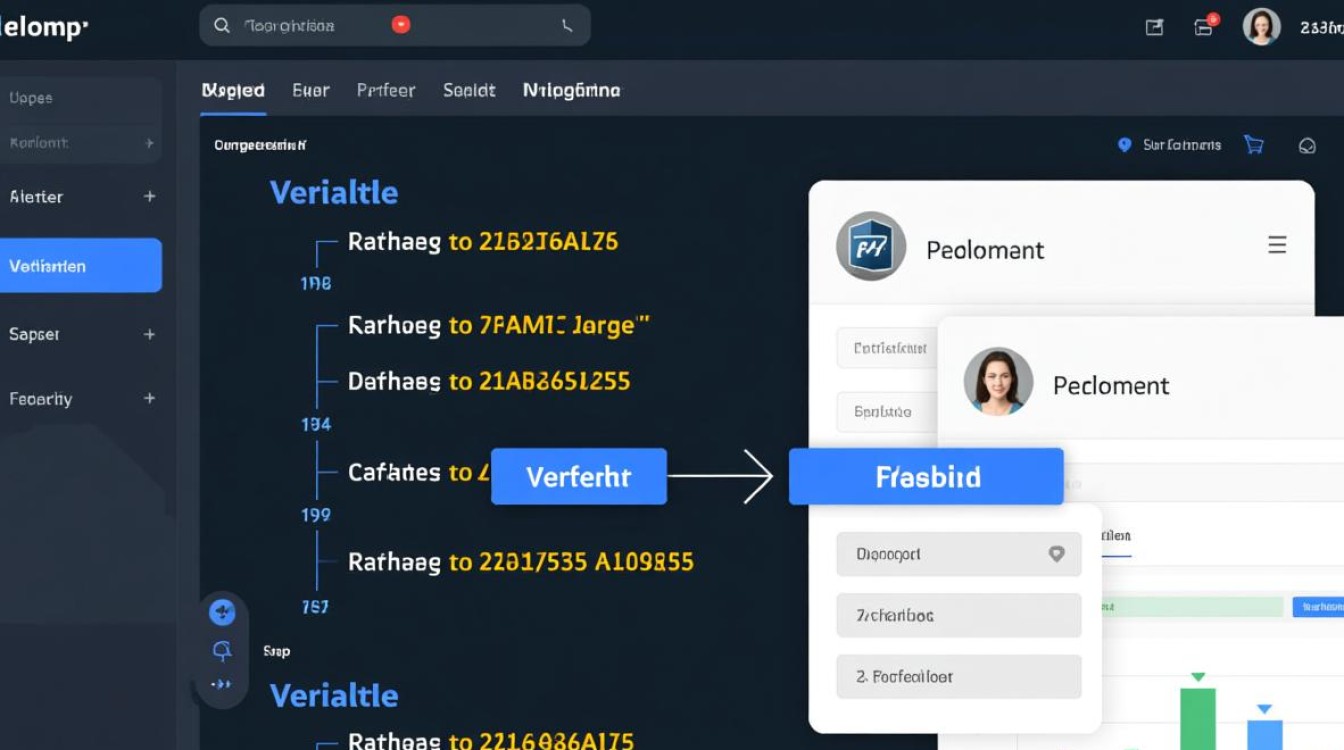Viewport: 1344px width, 750px height.
Task: Click the blue shield logo icon
Action: coord(870,247)
